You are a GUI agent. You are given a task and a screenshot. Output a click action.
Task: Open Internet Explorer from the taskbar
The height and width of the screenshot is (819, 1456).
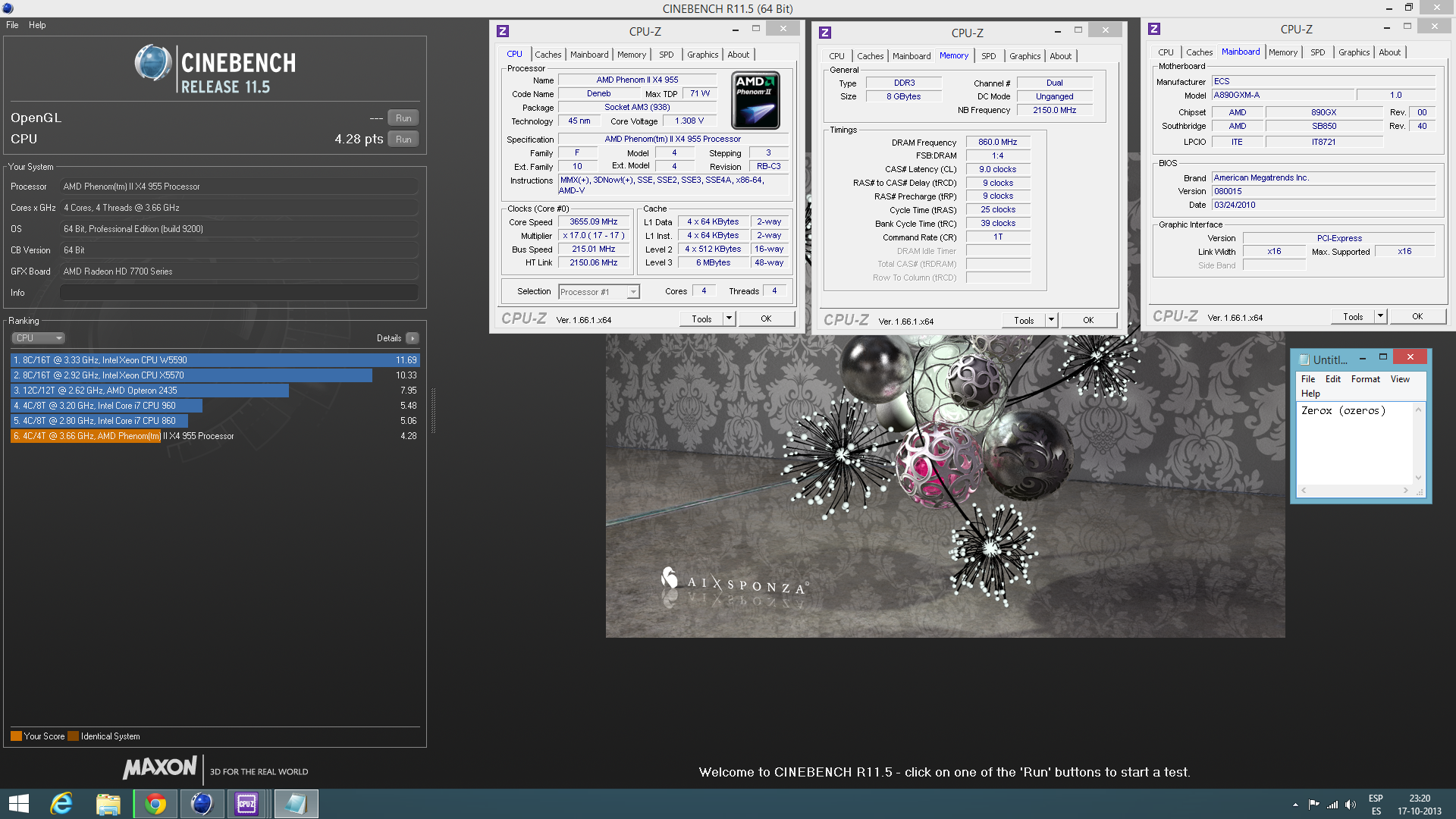point(61,804)
